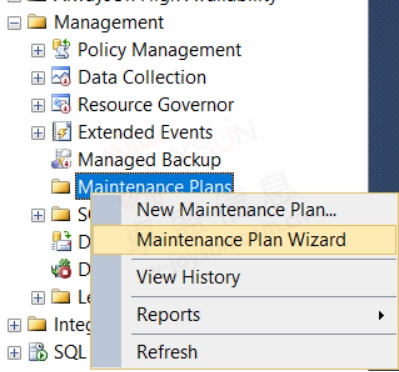The image size is (399, 372).
Task: Click the Management folder icon
Action: click(x=37, y=22)
